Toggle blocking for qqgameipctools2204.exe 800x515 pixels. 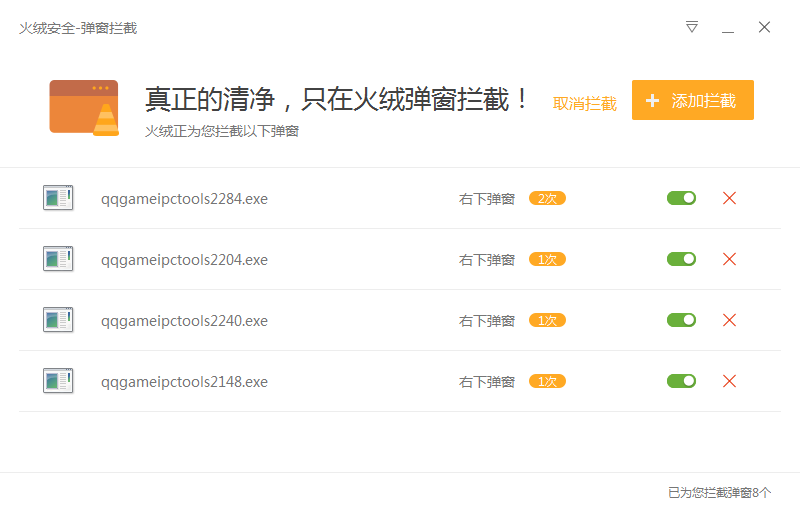pyautogui.click(x=681, y=259)
